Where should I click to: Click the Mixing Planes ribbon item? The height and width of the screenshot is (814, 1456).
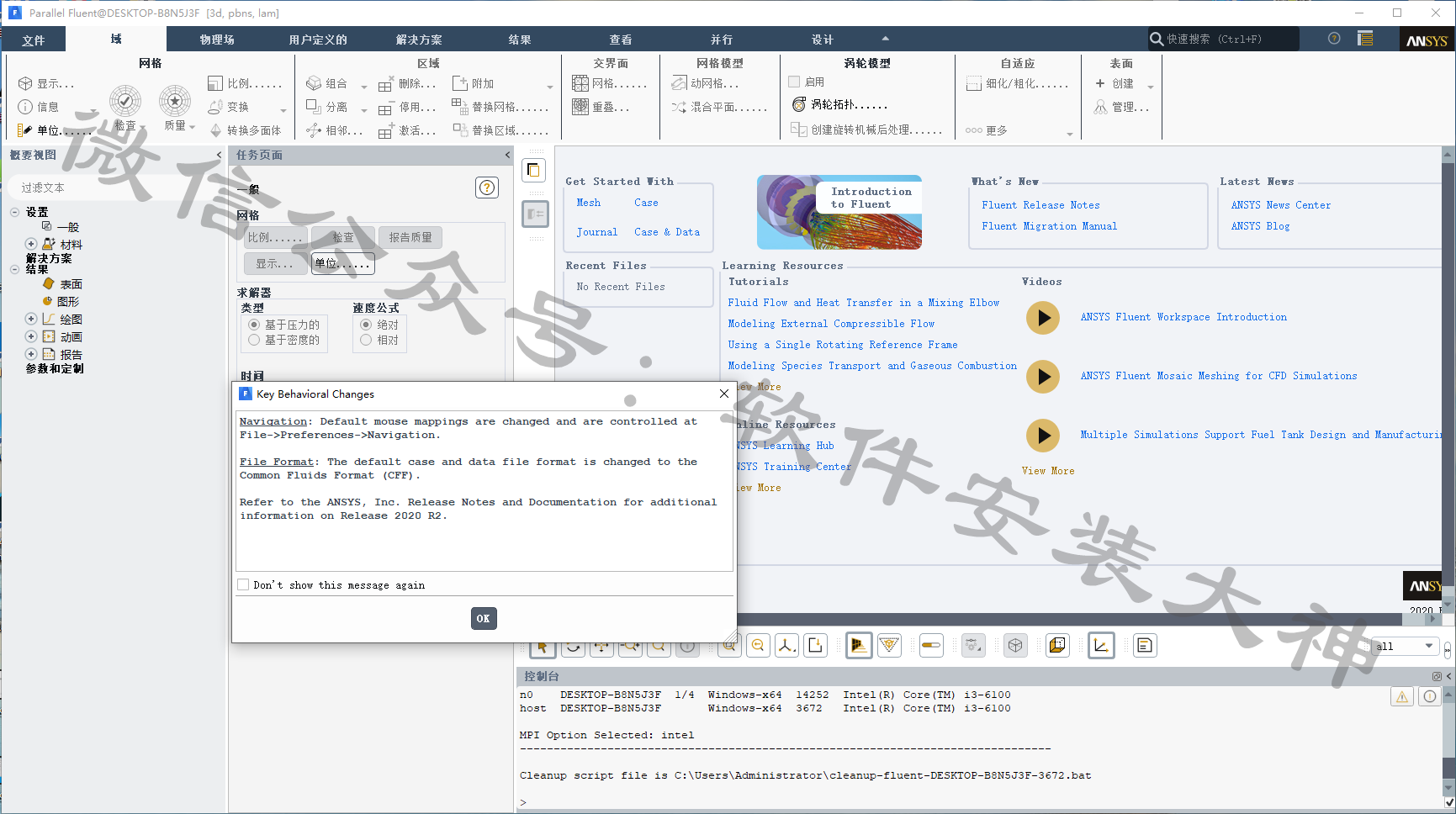719,107
